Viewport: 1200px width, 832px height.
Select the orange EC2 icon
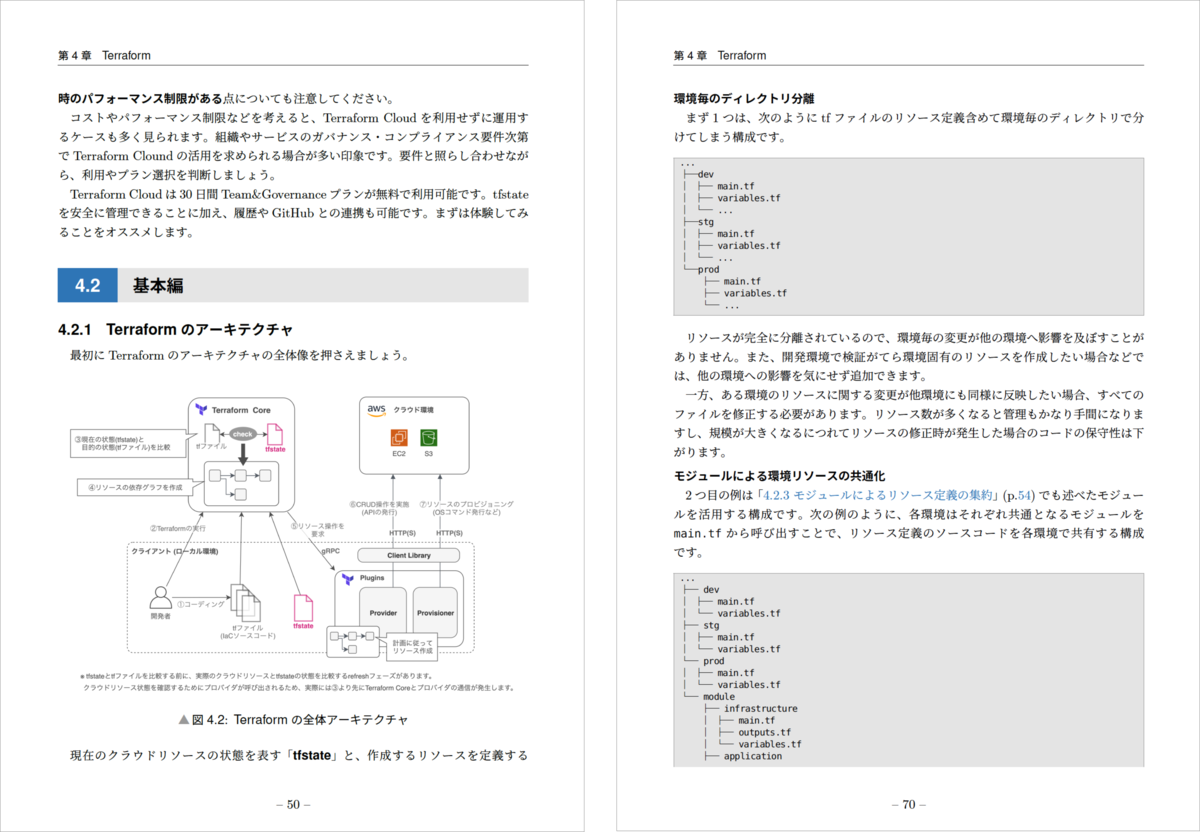pos(399,438)
